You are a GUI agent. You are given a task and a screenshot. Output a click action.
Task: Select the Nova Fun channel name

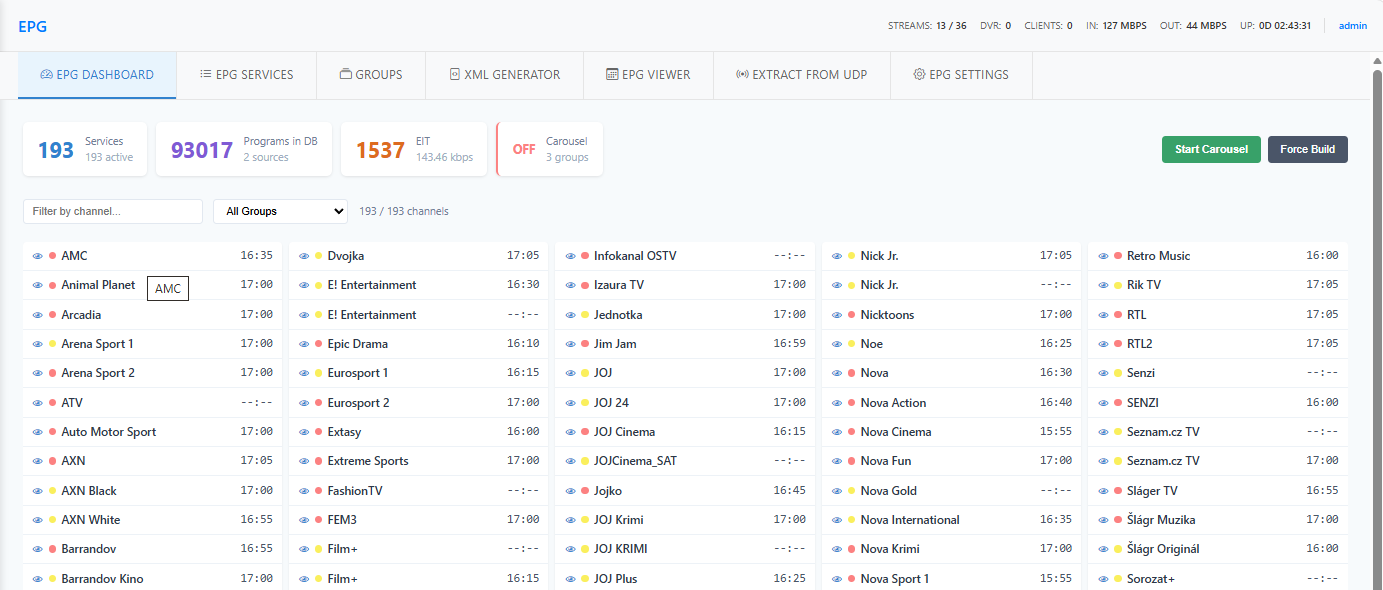point(886,461)
